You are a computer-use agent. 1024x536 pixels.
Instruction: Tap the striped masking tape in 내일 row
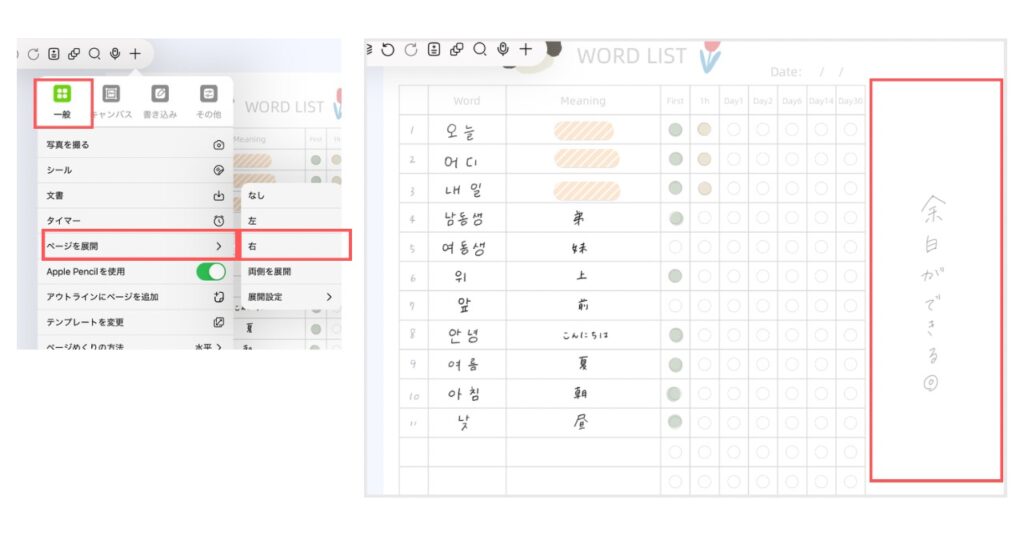pyautogui.click(x=586, y=190)
